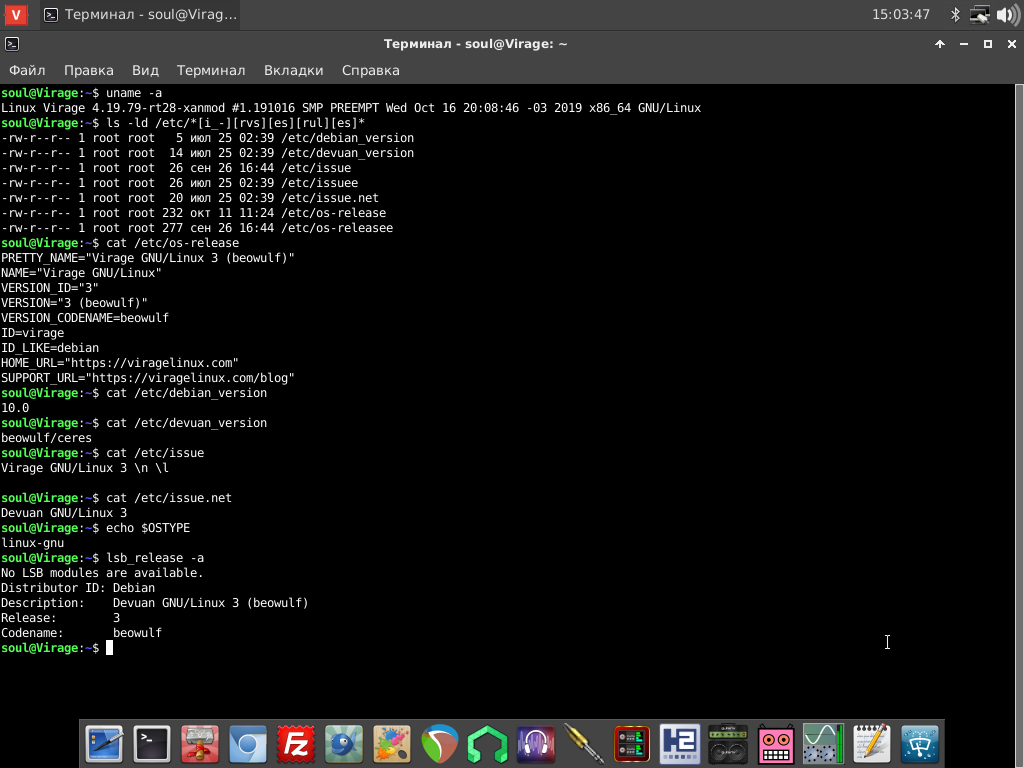The height and width of the screenshot is (768, 1024).
Task: Open the blue meter gauge dock icon
Action: [x=920, y=744]
